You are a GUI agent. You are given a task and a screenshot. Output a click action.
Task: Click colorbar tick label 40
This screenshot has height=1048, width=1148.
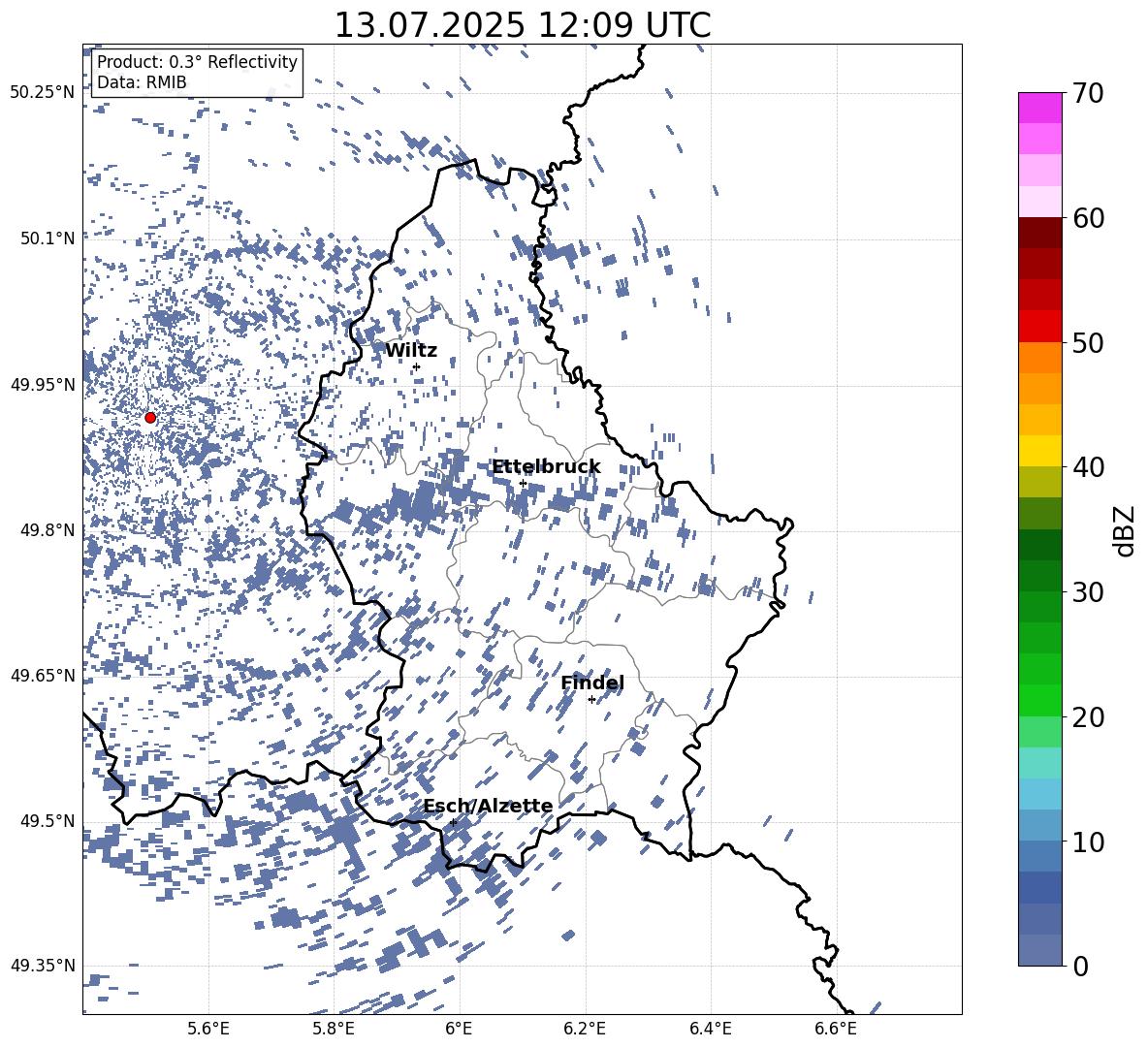[x=1088, y=467]
